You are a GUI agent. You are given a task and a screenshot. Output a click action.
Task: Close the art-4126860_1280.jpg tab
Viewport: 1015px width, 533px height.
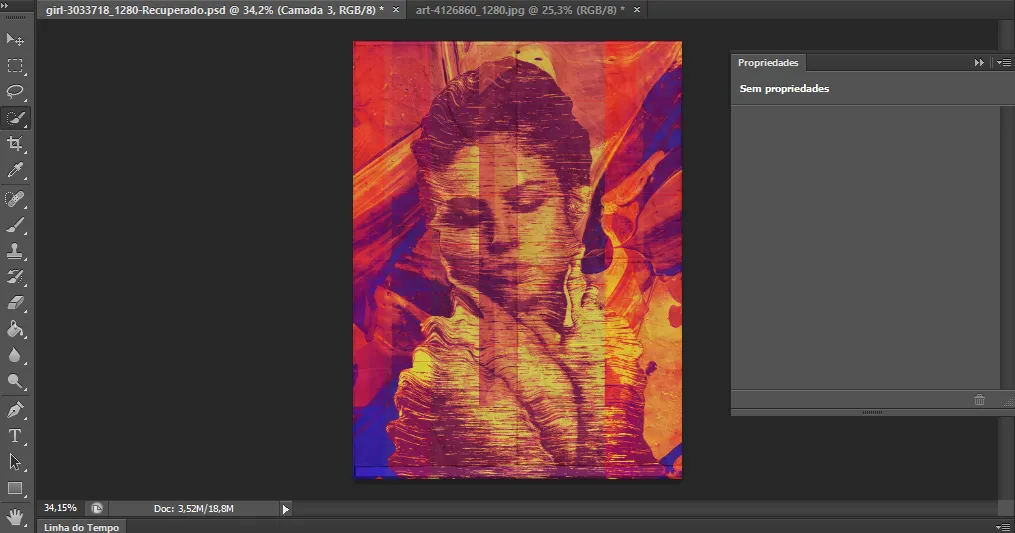(x=637, y=10)
